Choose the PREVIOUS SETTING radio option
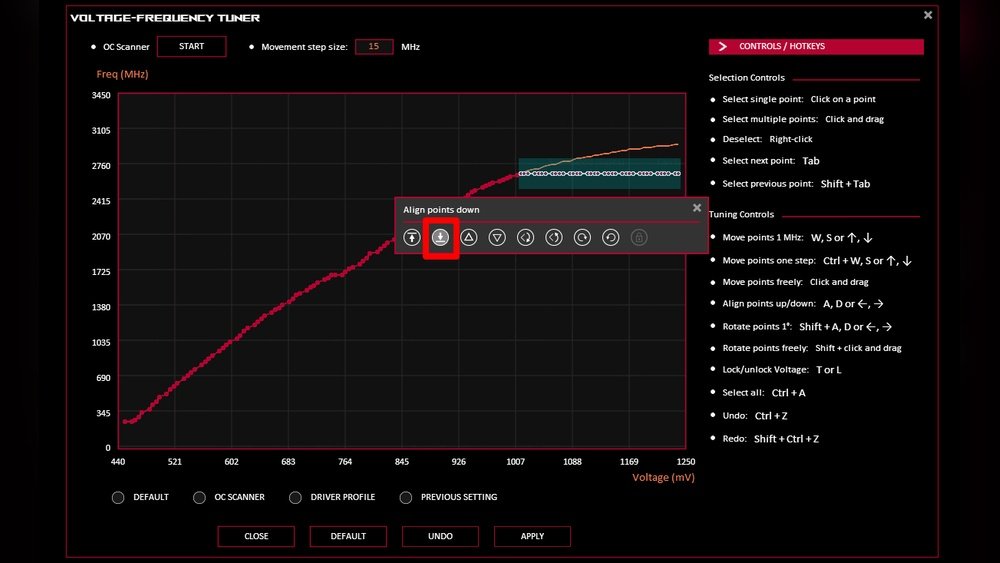Image resolution: width=1000 pixels, height=563 pixels. [406, 497]
